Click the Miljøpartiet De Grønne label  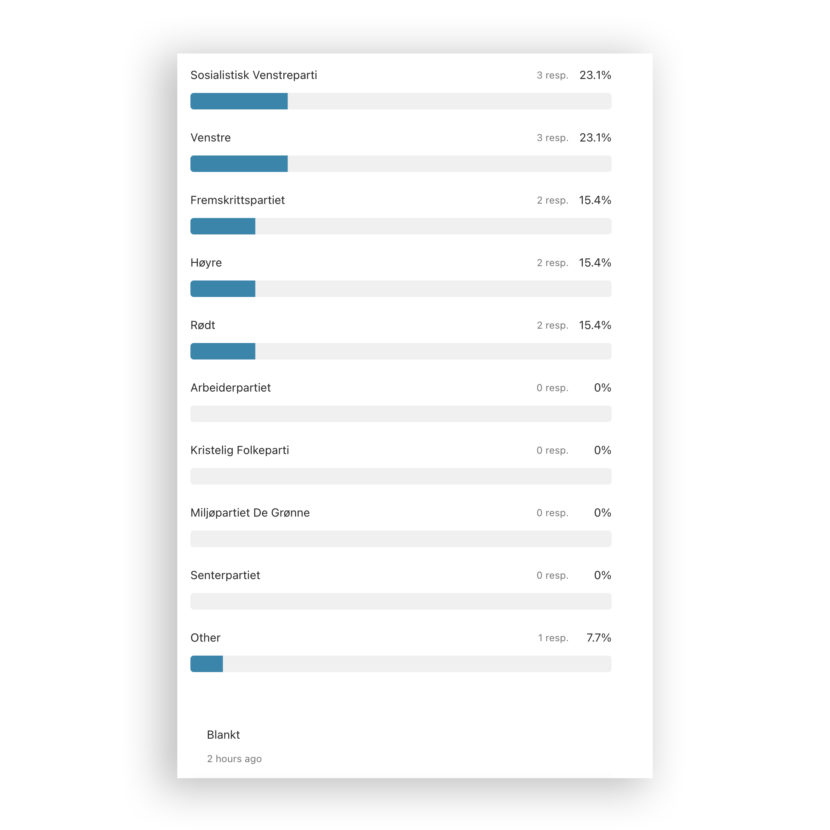tap(250, 513)
